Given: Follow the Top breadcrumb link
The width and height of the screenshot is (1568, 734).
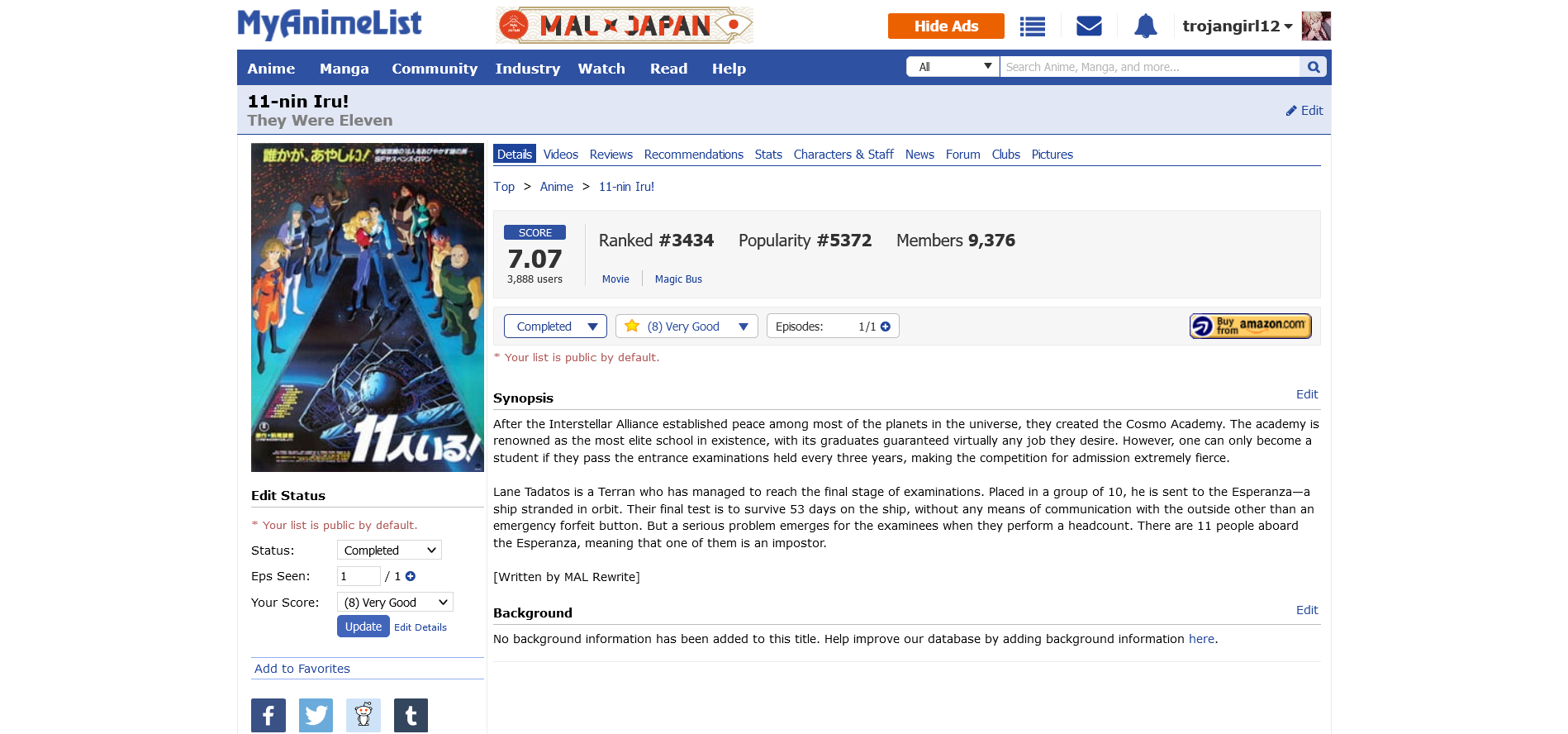Looking at the screenshot, I should pyautogui.click(x=504, y=187).
